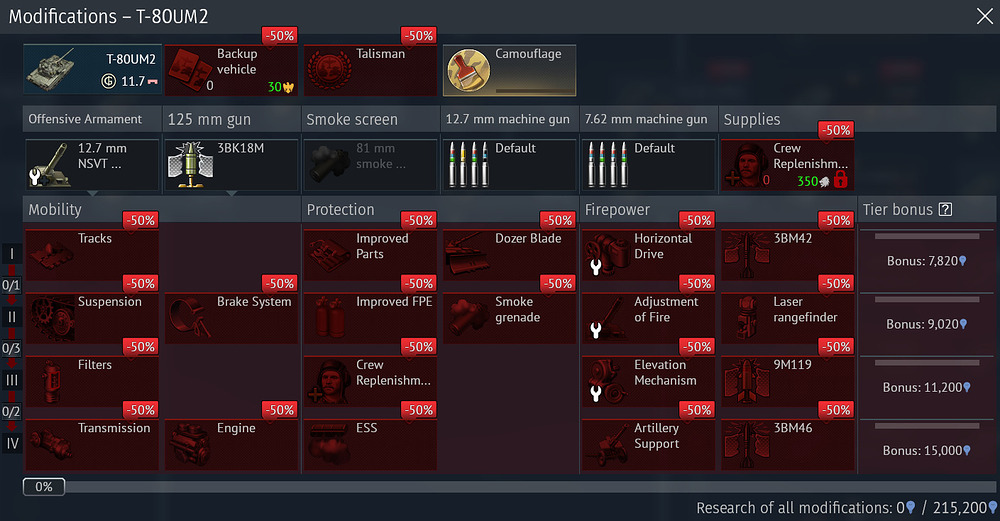
Task: Close the Modifications window
Action: 983,15
